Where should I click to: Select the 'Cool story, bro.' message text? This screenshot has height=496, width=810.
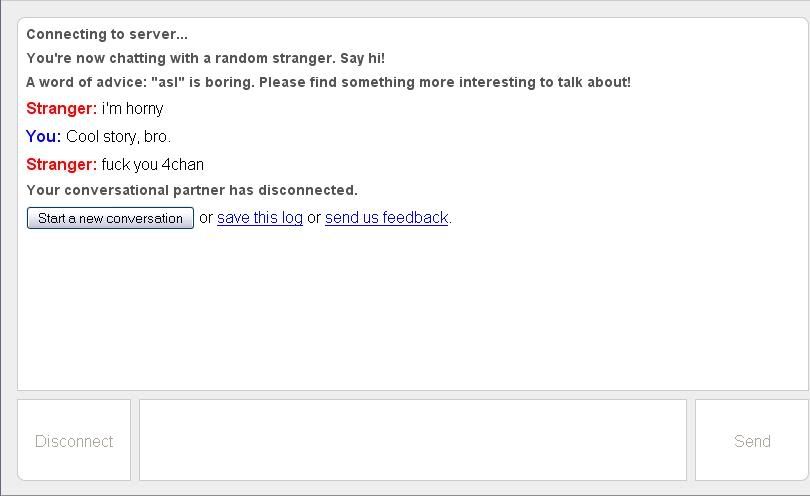point(118,136)
